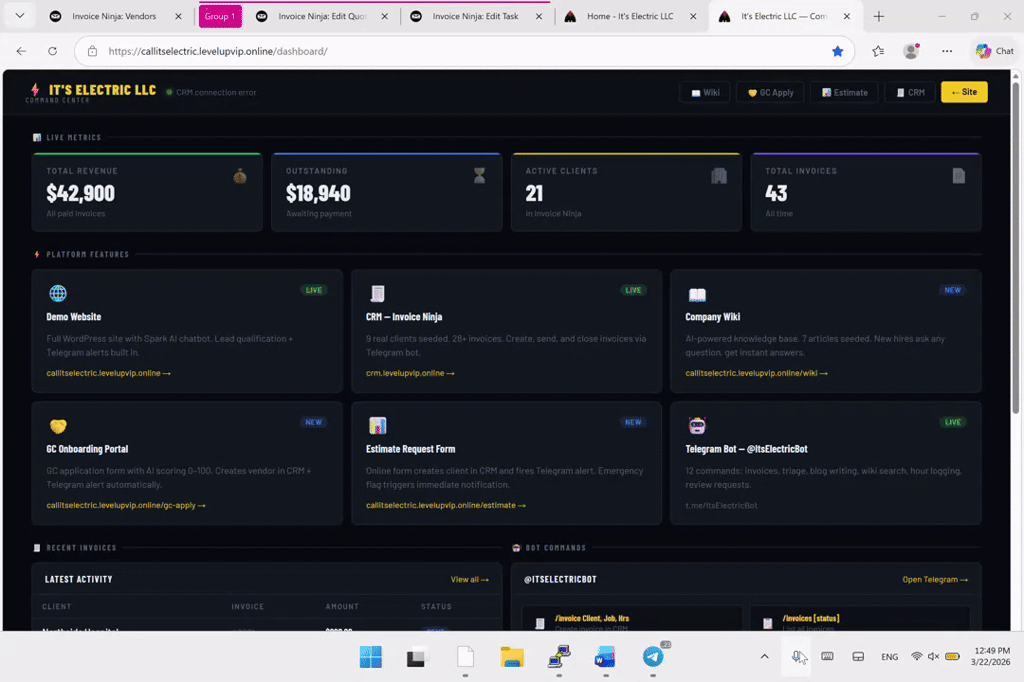Click the page vertical scrollbar
The image size is (1024, 682).
(x=1016, y=248)
